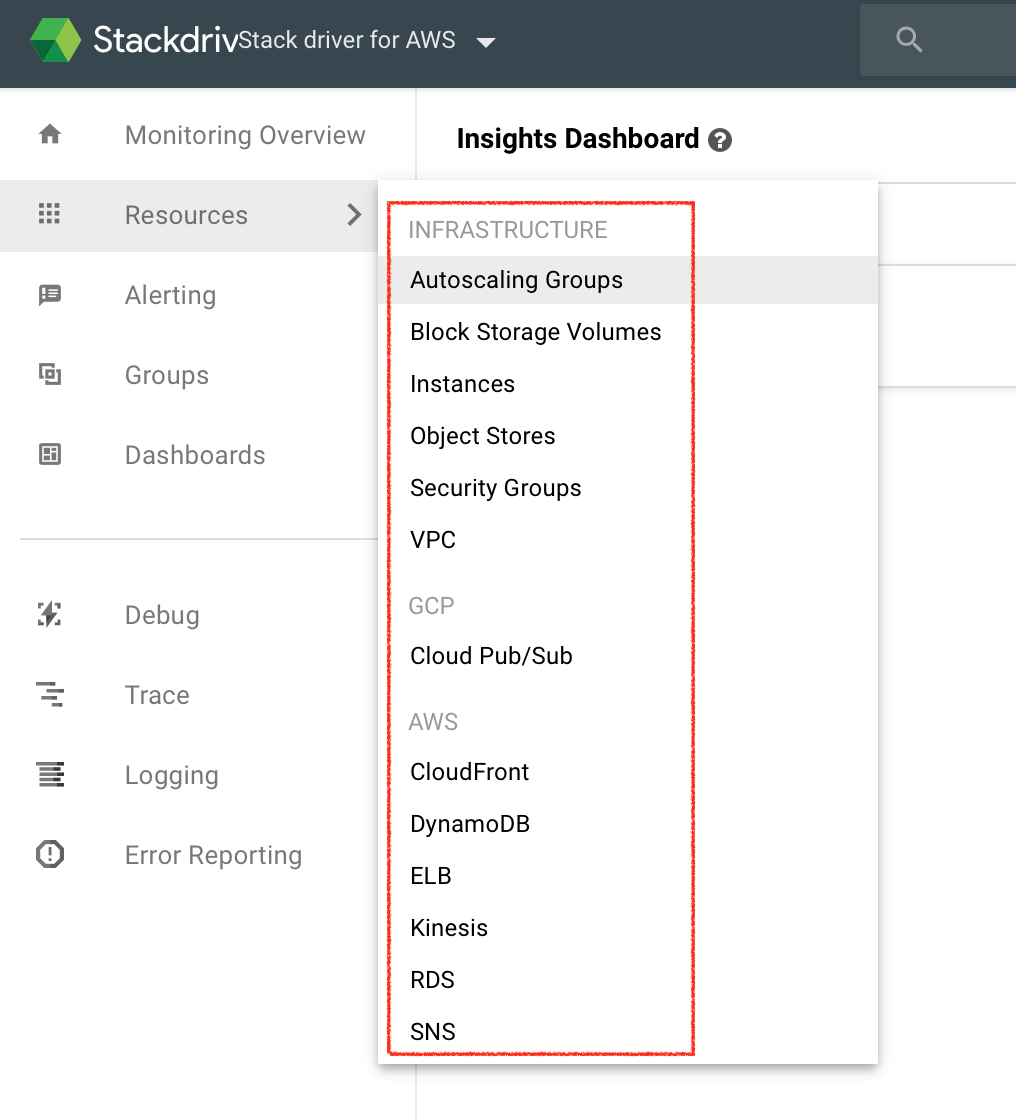Open Debug via its lightning icon
1016x1120 pixels.
click(48, 614)
